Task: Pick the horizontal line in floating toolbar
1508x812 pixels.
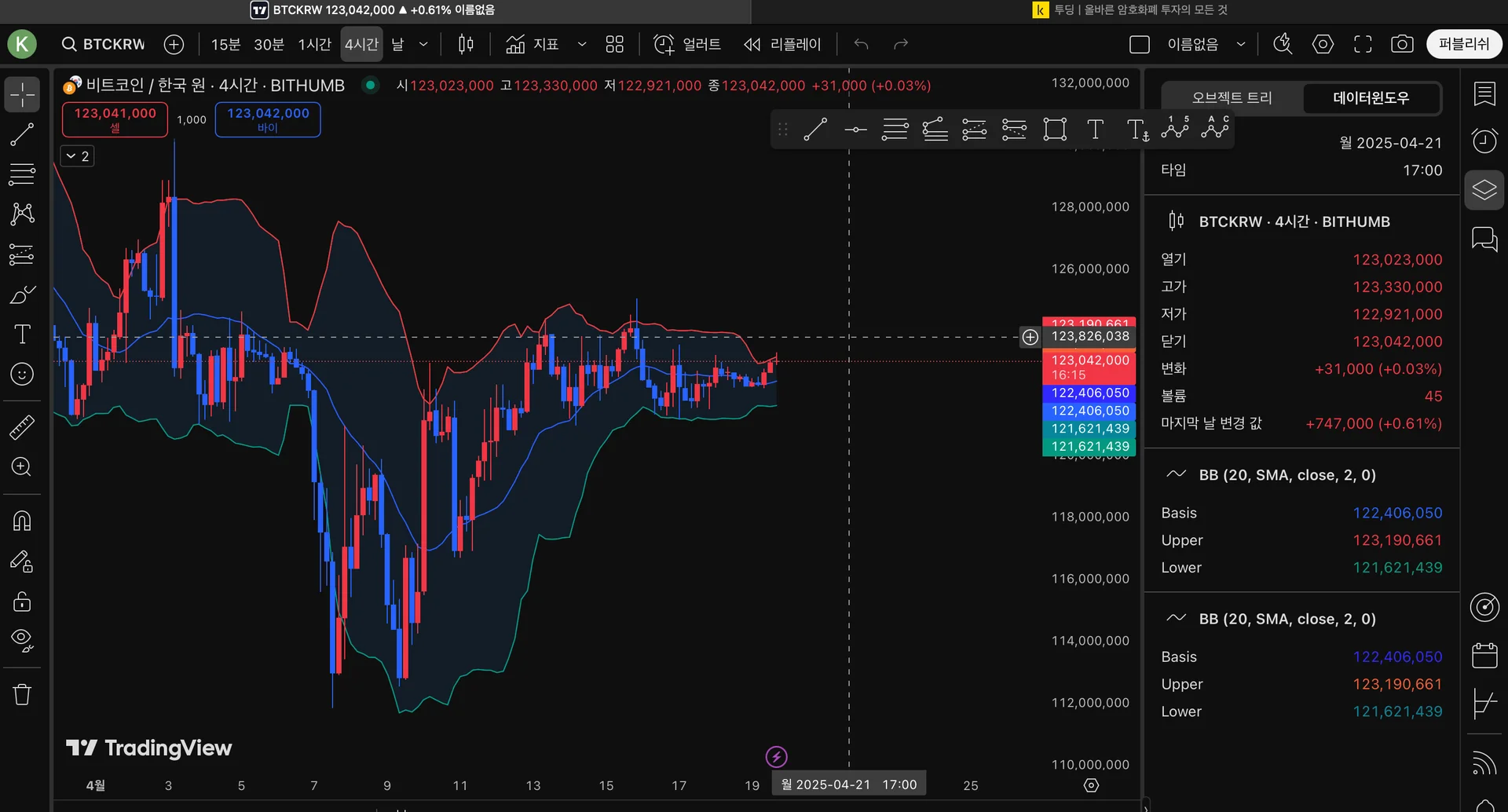Action: [855, 130]
